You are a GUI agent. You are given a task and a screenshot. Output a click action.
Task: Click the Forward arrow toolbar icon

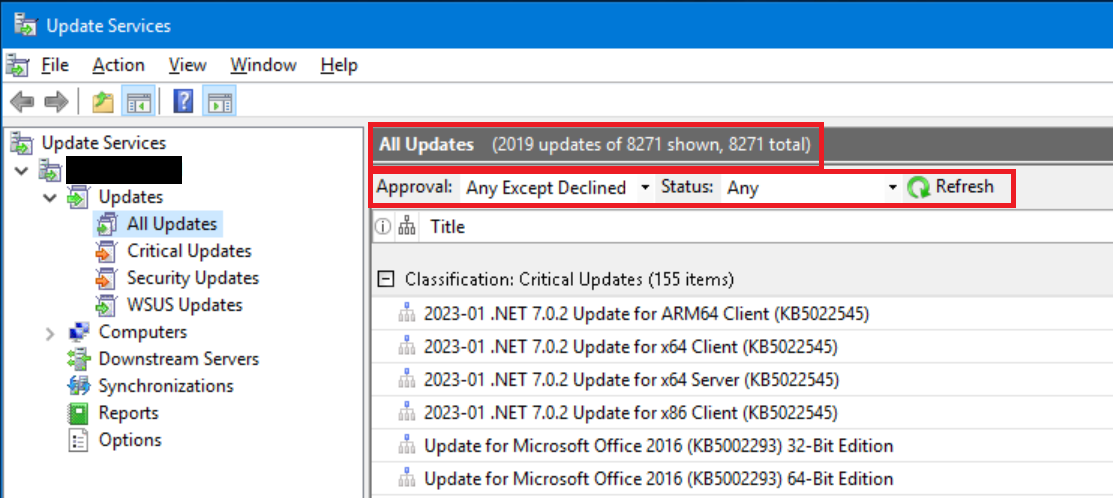pyautogui.click(x=56, y=101)
